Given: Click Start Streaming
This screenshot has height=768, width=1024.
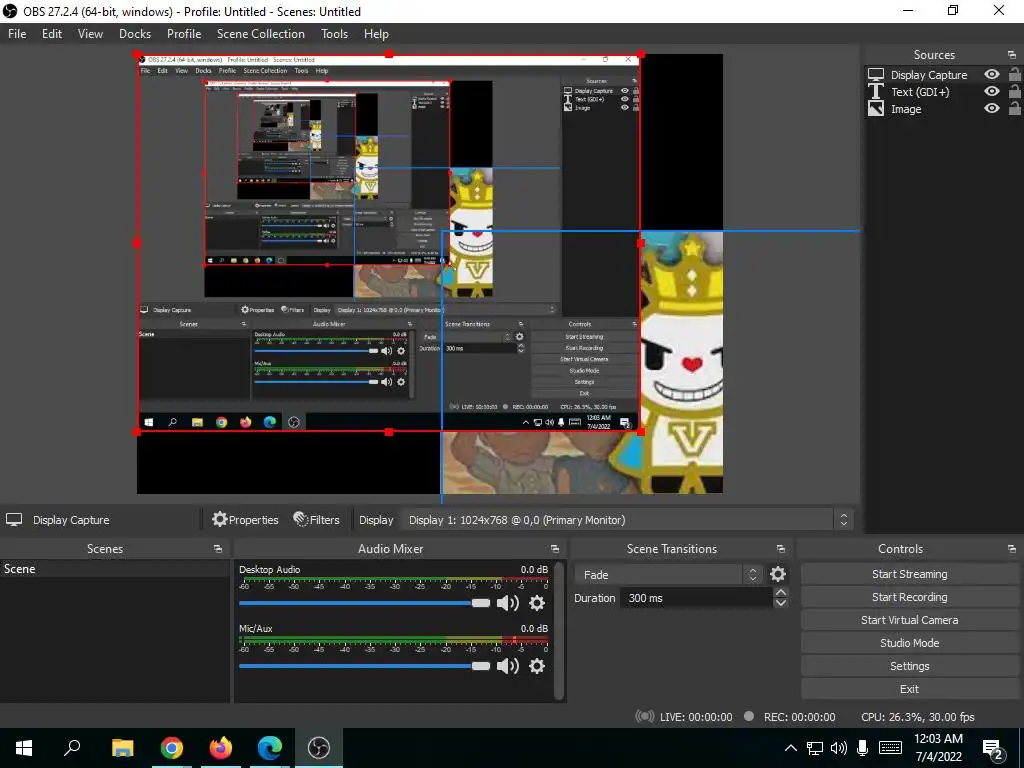Looking at the screenshot, I should tap(910, 574).
